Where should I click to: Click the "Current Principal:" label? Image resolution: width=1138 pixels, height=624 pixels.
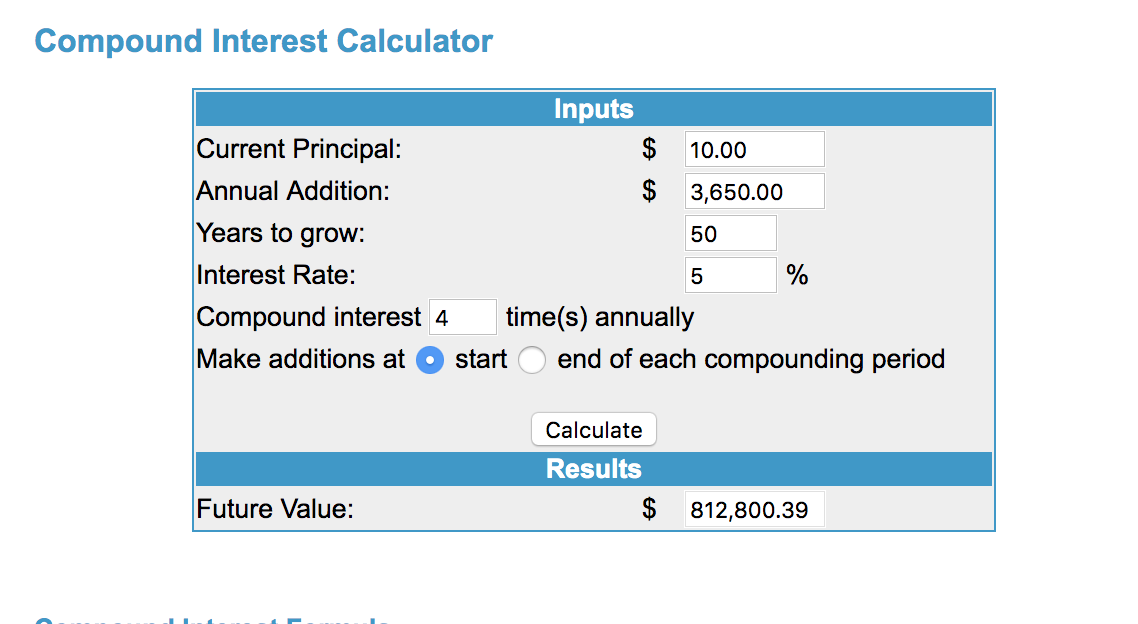click(x=298, y=150)
